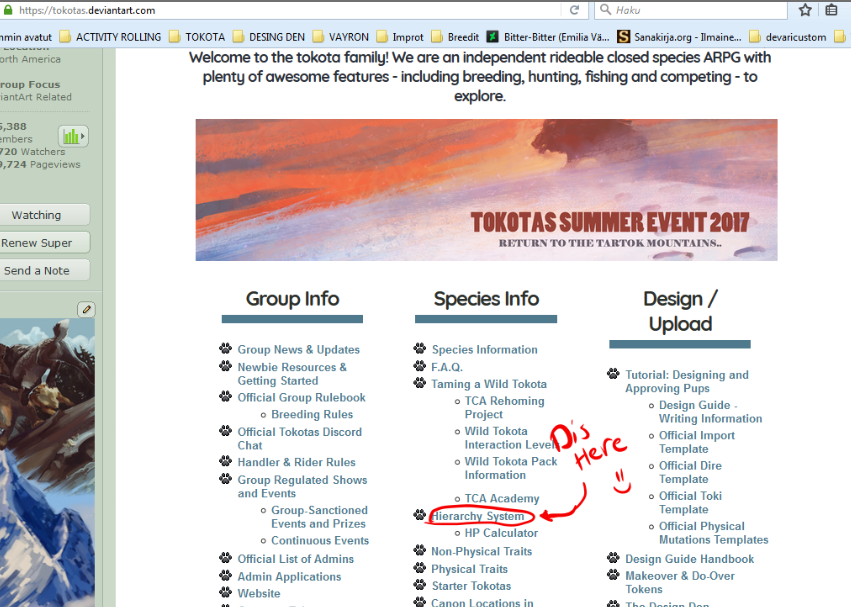
Task: Click the Haku search field
Action: click(691, 10)
